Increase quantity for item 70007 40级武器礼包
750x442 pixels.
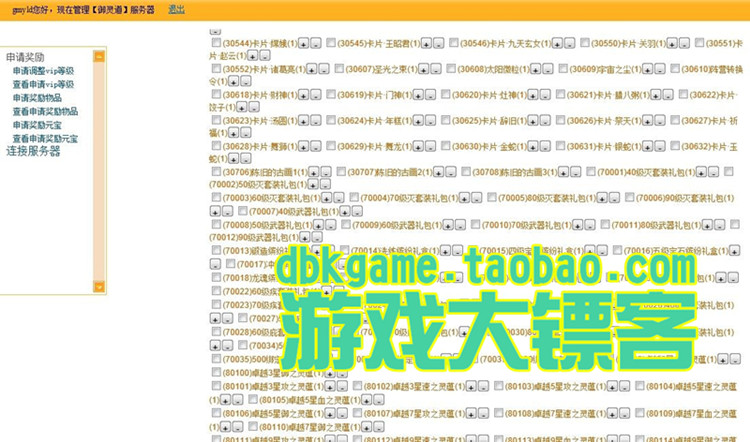point(345,211)
